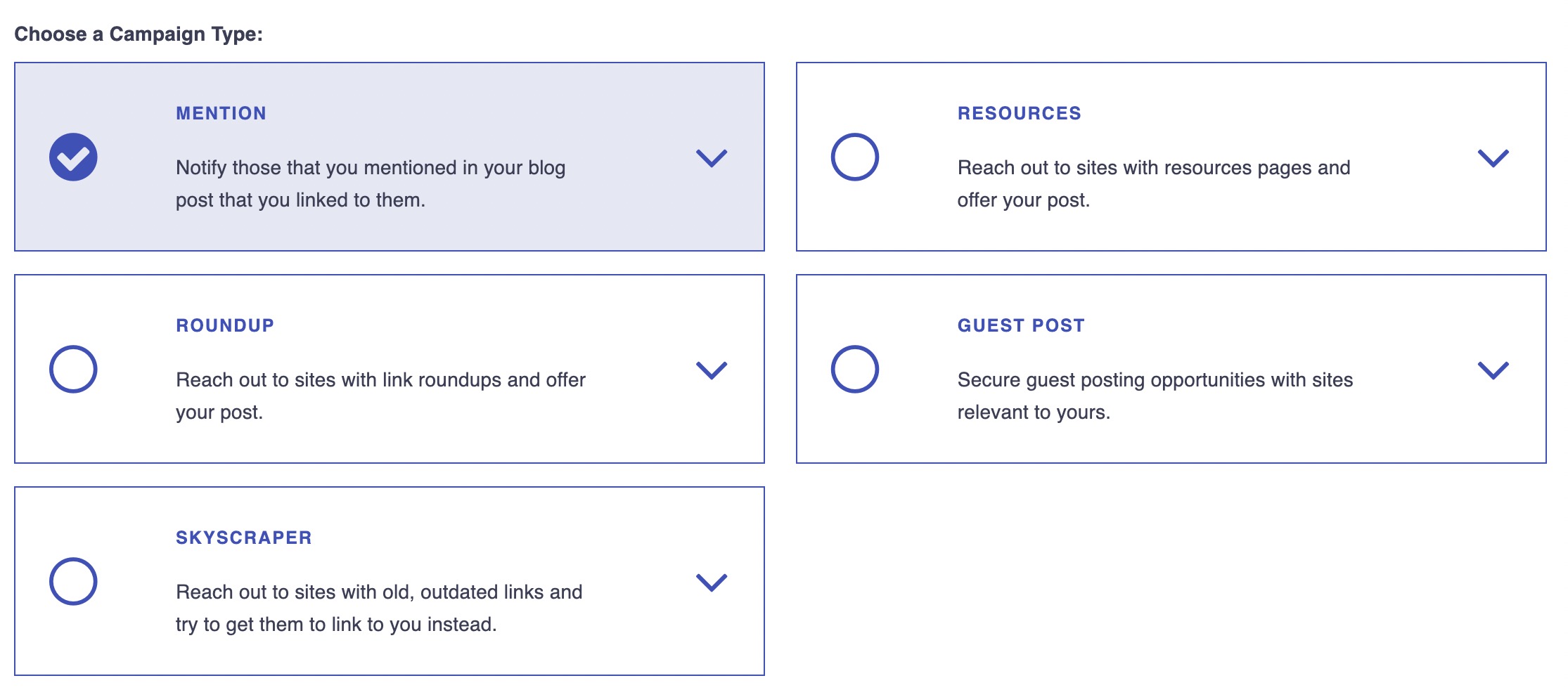Click the ROUNDUP title text

[225, 325]
